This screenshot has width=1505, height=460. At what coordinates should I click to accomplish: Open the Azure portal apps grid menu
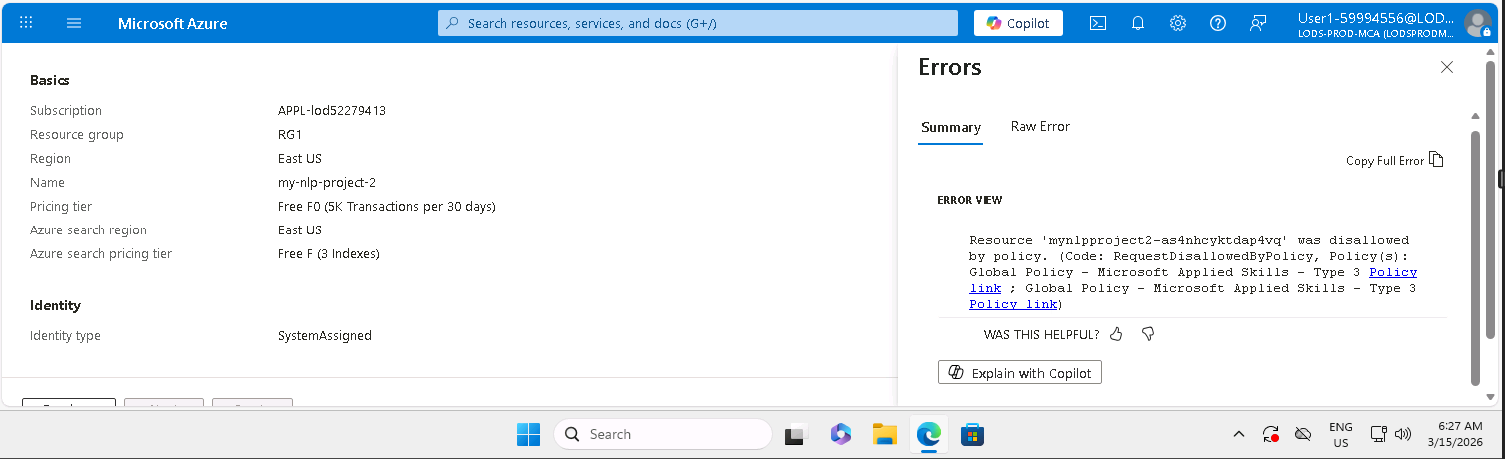[x=26, y=23]
